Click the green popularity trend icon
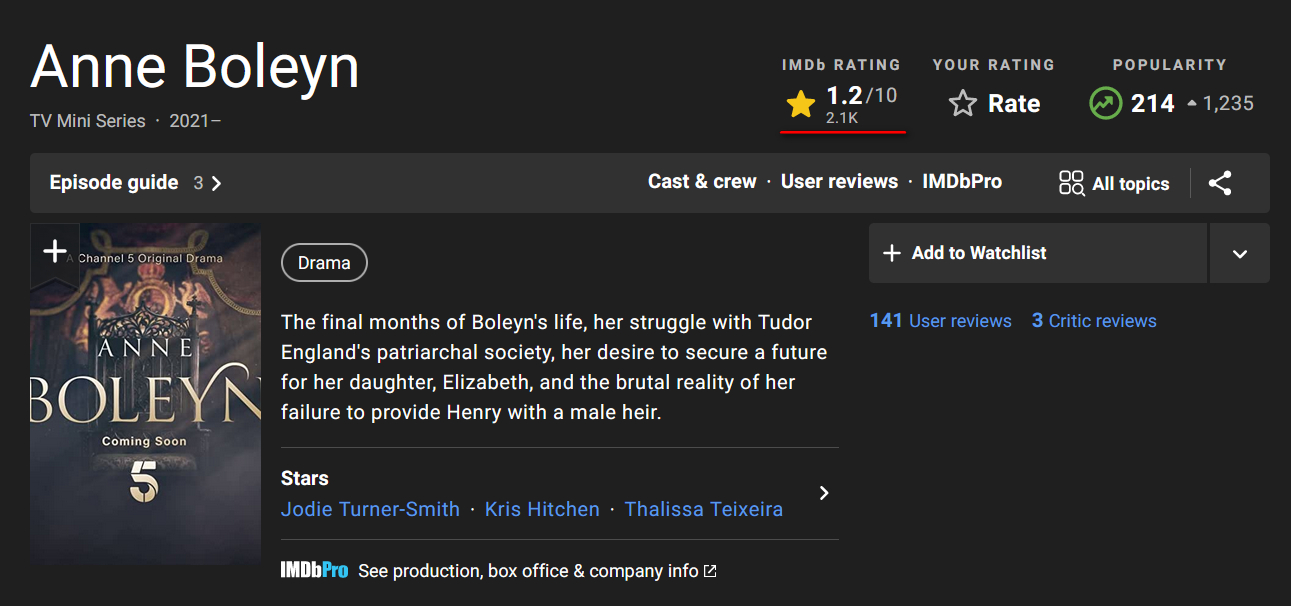Viewport: 1291px width, 606px height. (1105, 103)
